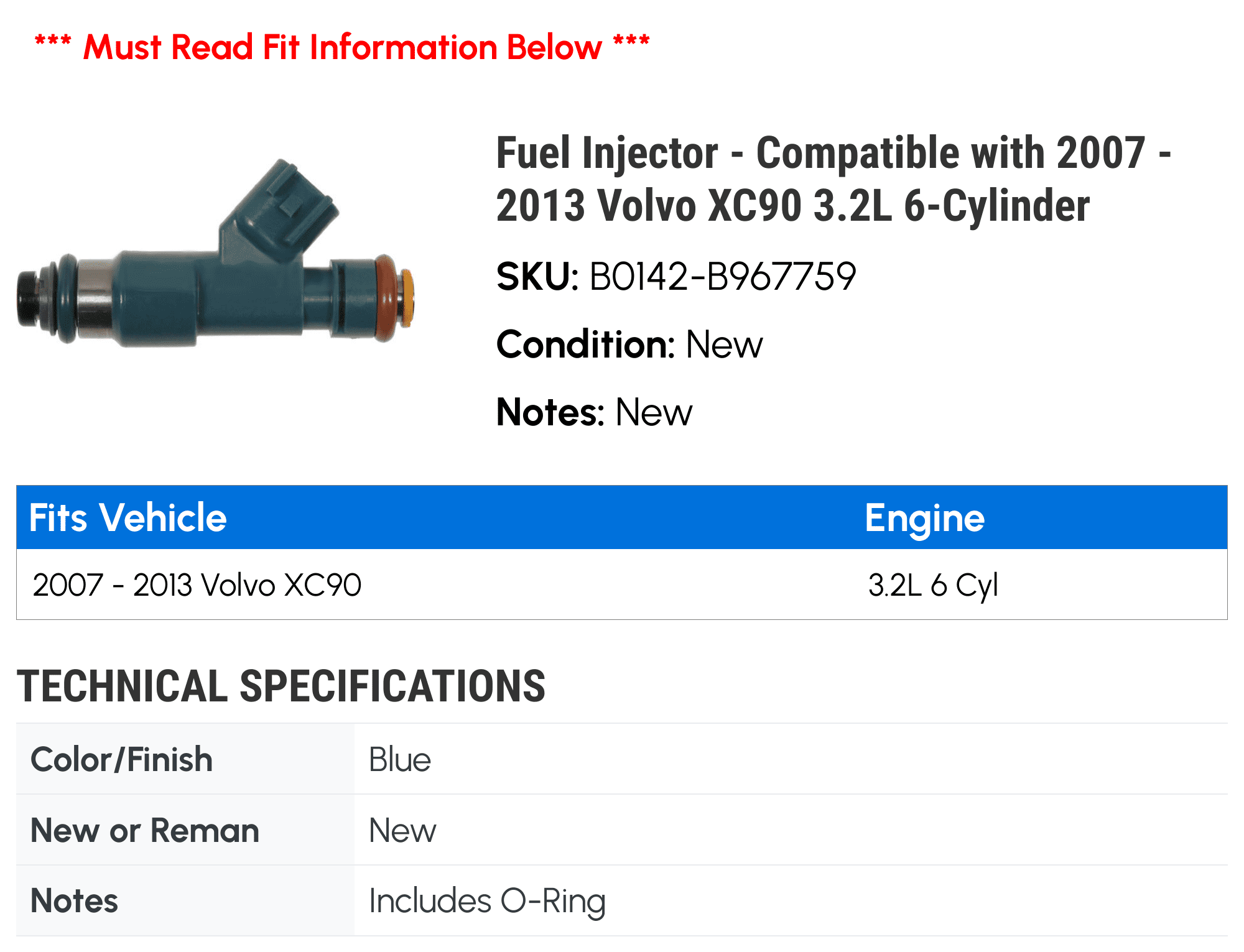Click the SKU number B0142-B967759
This screenshot has width=1244, height=952.
pyautogui.click(x=722, y=276)
